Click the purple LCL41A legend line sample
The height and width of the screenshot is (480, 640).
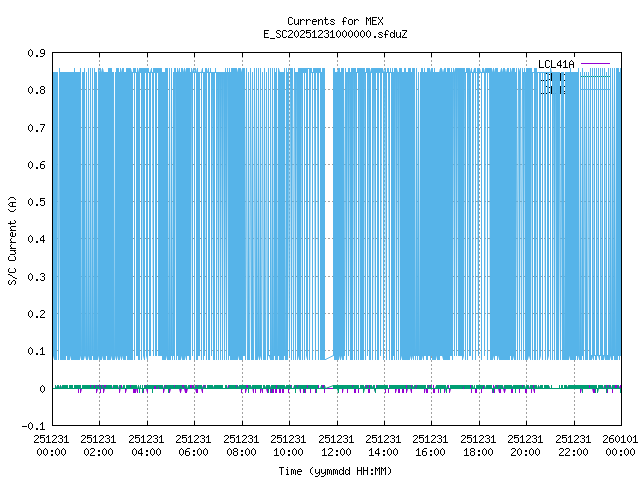click(595, 65)
